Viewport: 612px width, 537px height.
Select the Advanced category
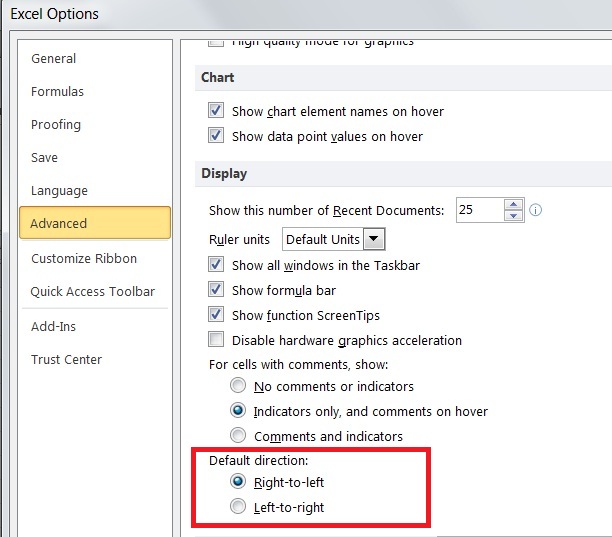coord(95,223)
